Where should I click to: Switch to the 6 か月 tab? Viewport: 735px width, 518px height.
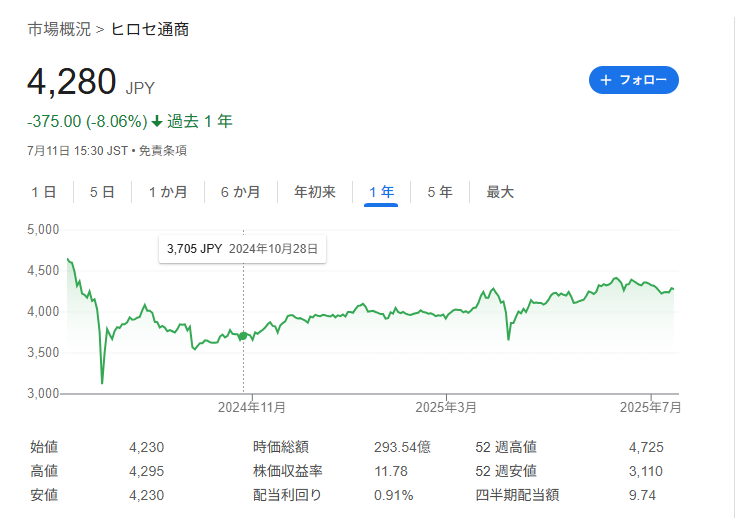tap(240, 192)
